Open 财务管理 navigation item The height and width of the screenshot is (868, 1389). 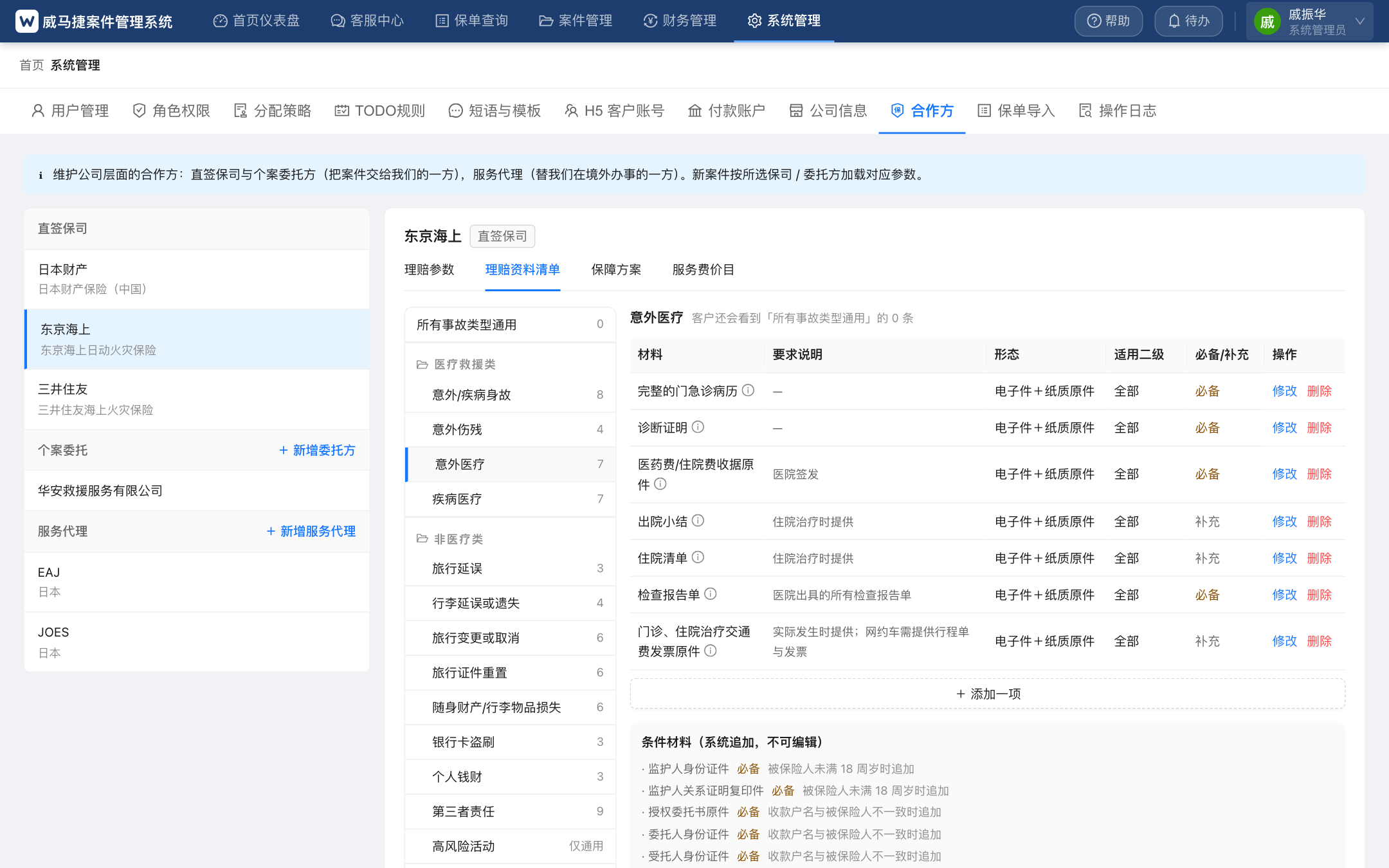[x=680, y=21]
